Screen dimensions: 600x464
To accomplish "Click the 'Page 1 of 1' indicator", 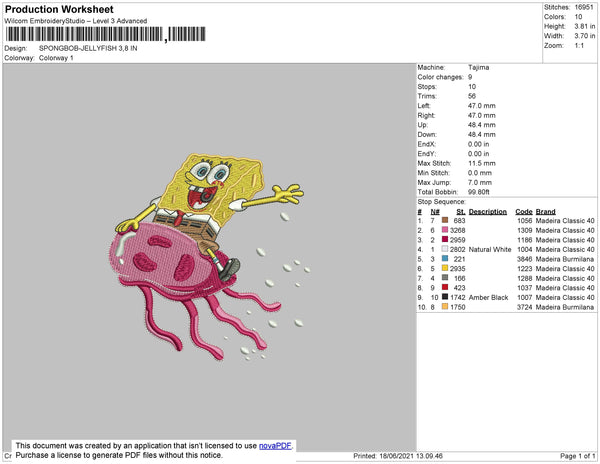I will pyautogui.click(x=578, y=456).
